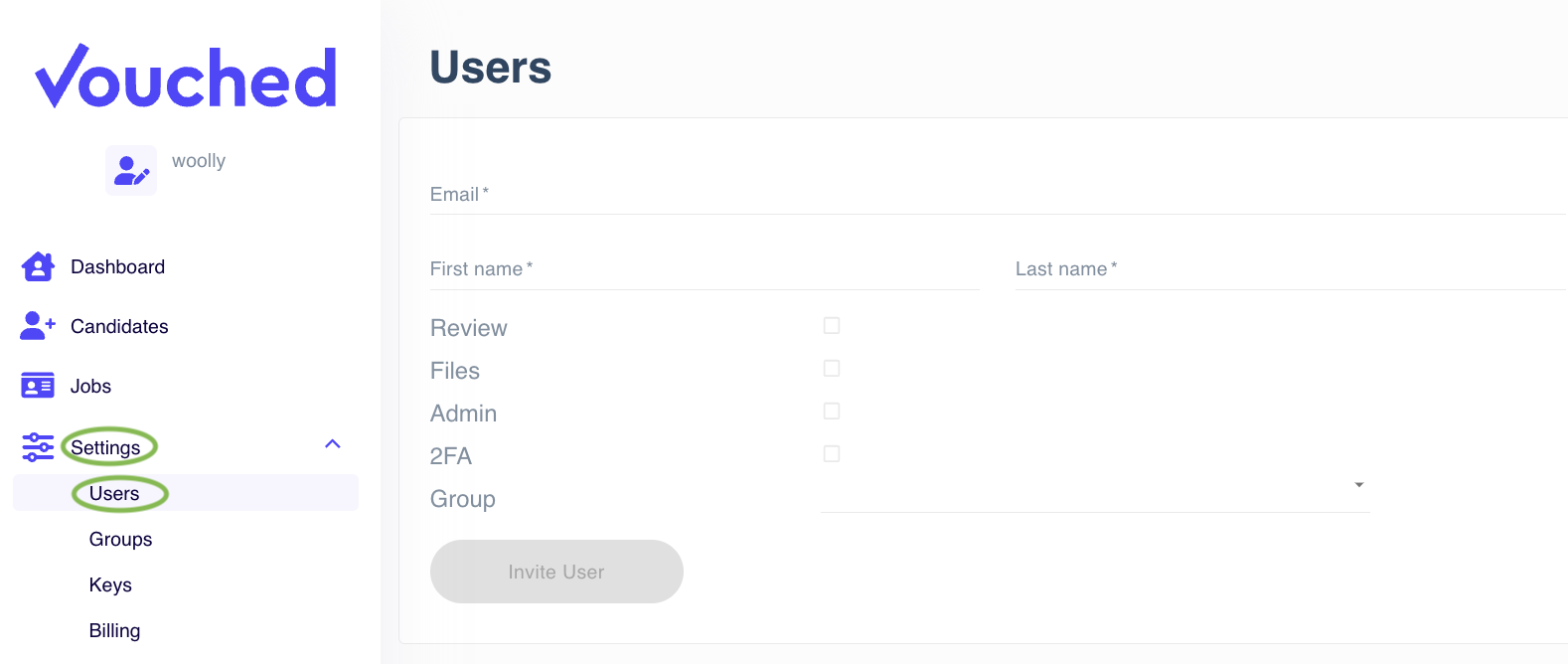Viewport: 1568px width, 664px height.
Task: Select Users in the Settings submenu
Action: click(116, 493)
